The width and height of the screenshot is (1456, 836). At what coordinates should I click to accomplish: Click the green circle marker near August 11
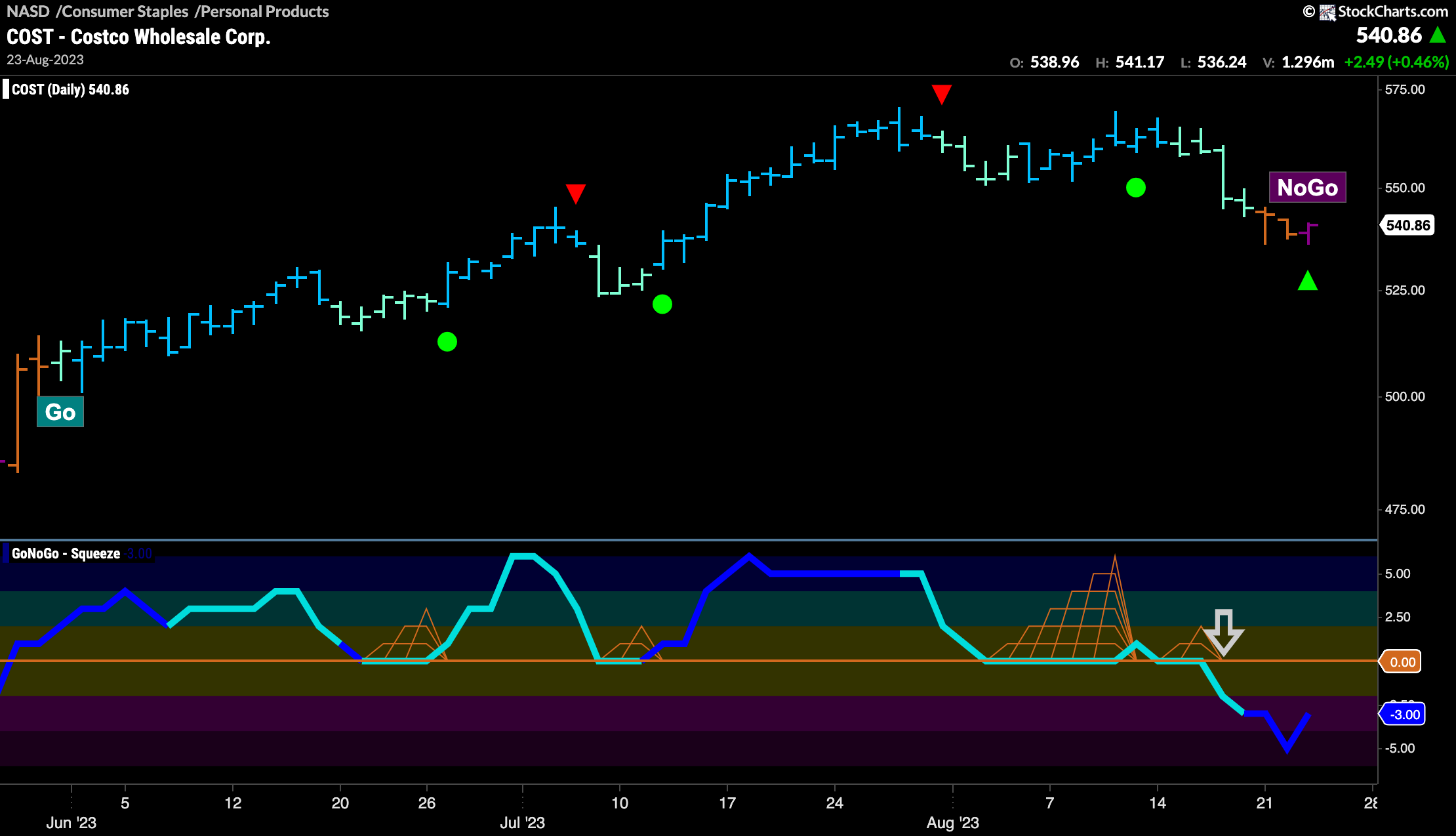(x=1136, y=188)
